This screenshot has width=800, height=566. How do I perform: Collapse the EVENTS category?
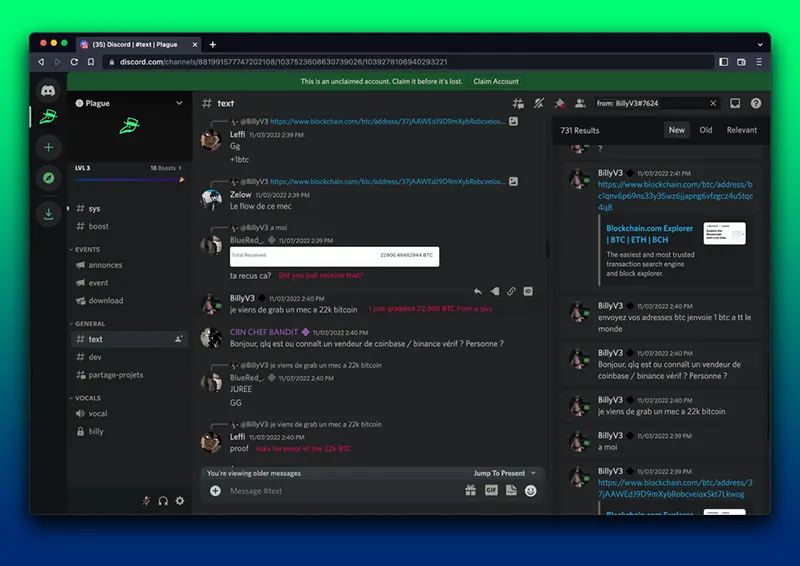[85, 250]
